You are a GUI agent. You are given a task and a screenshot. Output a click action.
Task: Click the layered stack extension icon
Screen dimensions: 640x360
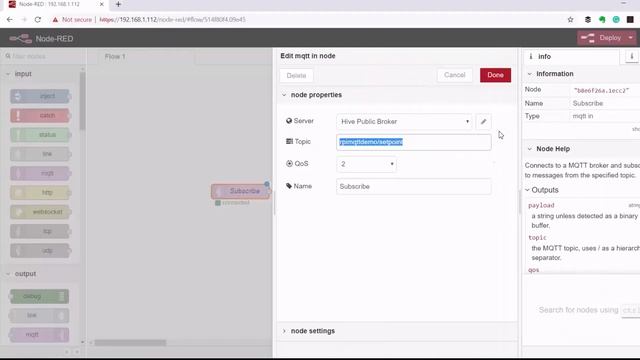tap(588, 19)
